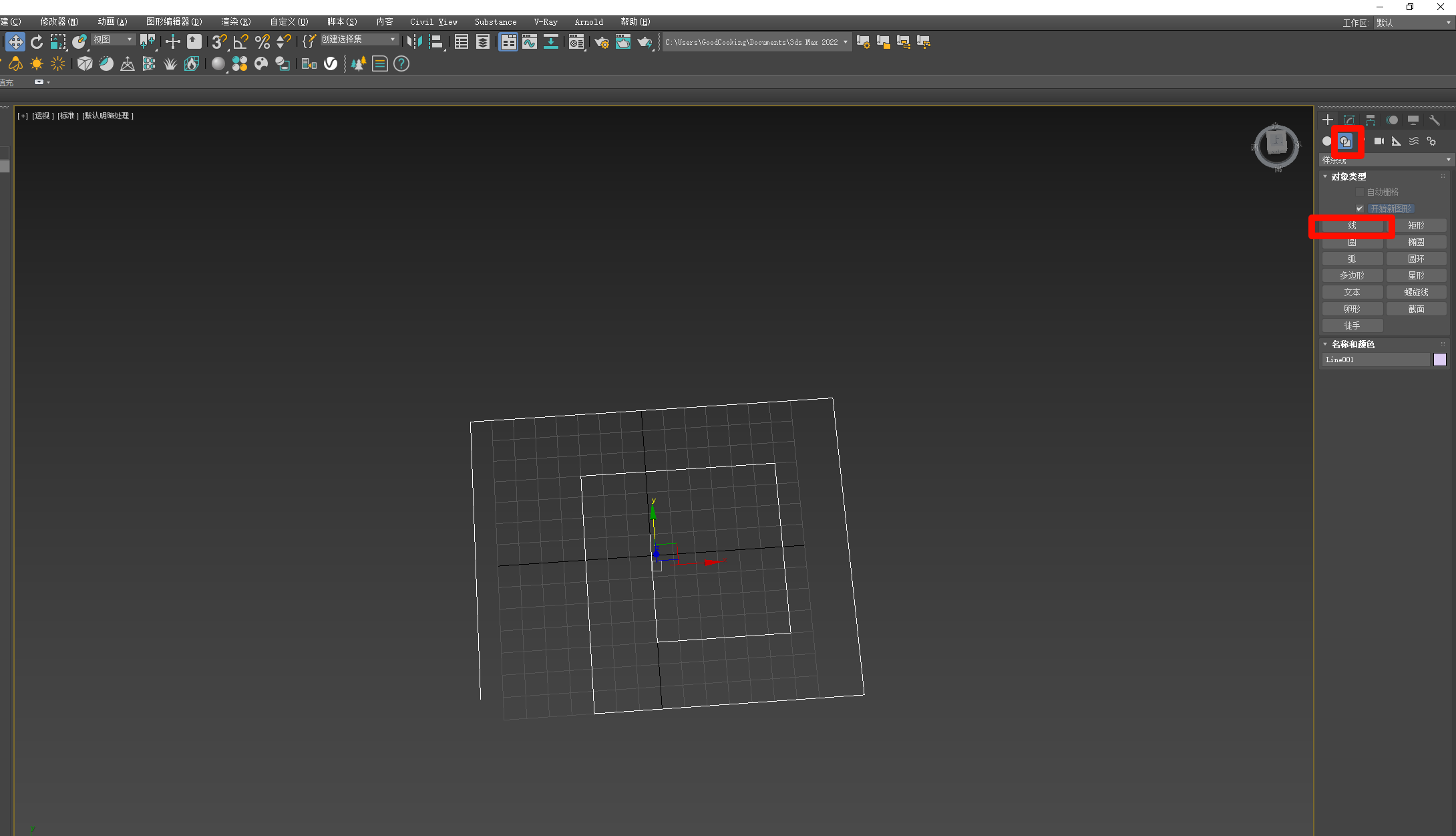Select the Geometry category circle icon
Viewport: 1456px width, 836px height.
[1327, 141]
